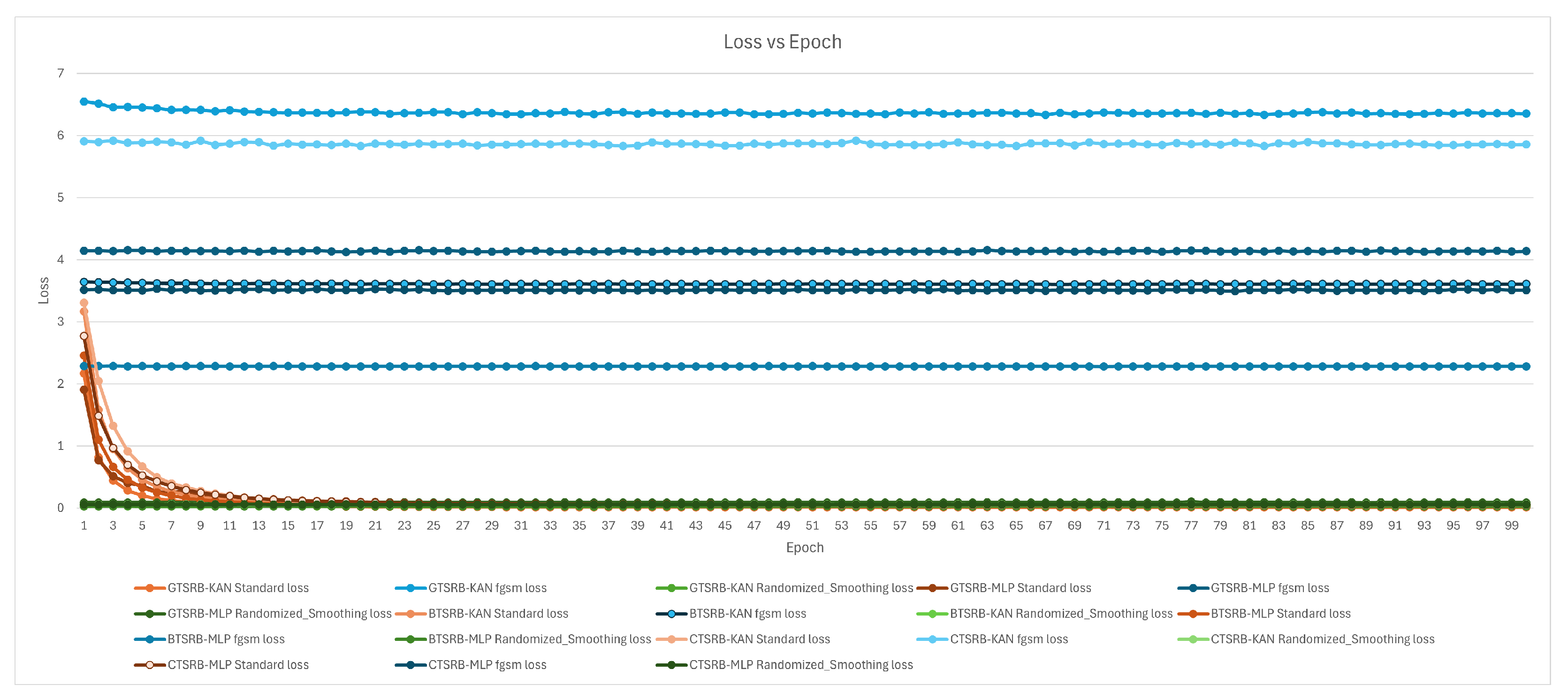Click the y-axis value 7 label

tap(60, 74)
